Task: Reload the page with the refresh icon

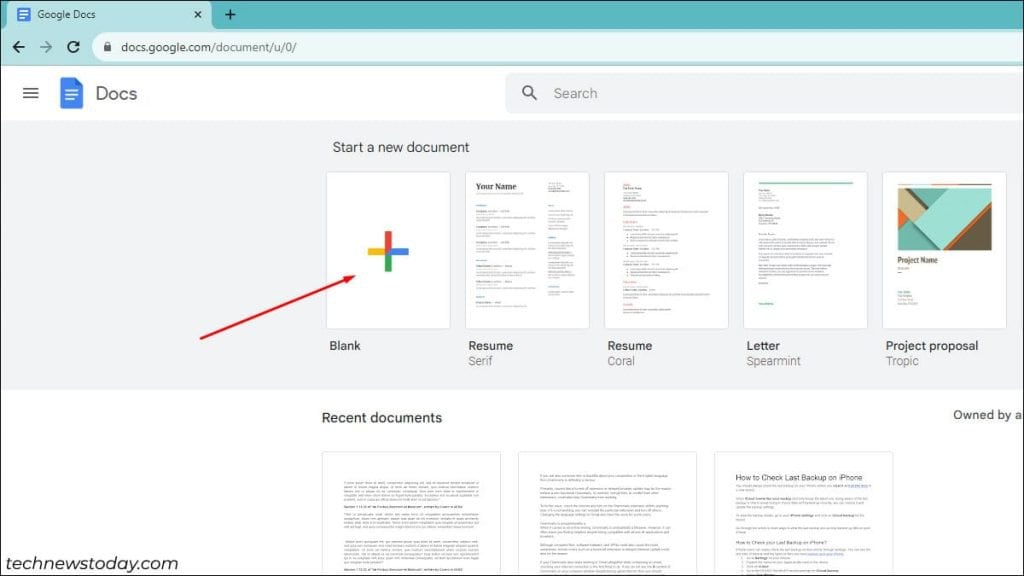Action: point(73,47)
